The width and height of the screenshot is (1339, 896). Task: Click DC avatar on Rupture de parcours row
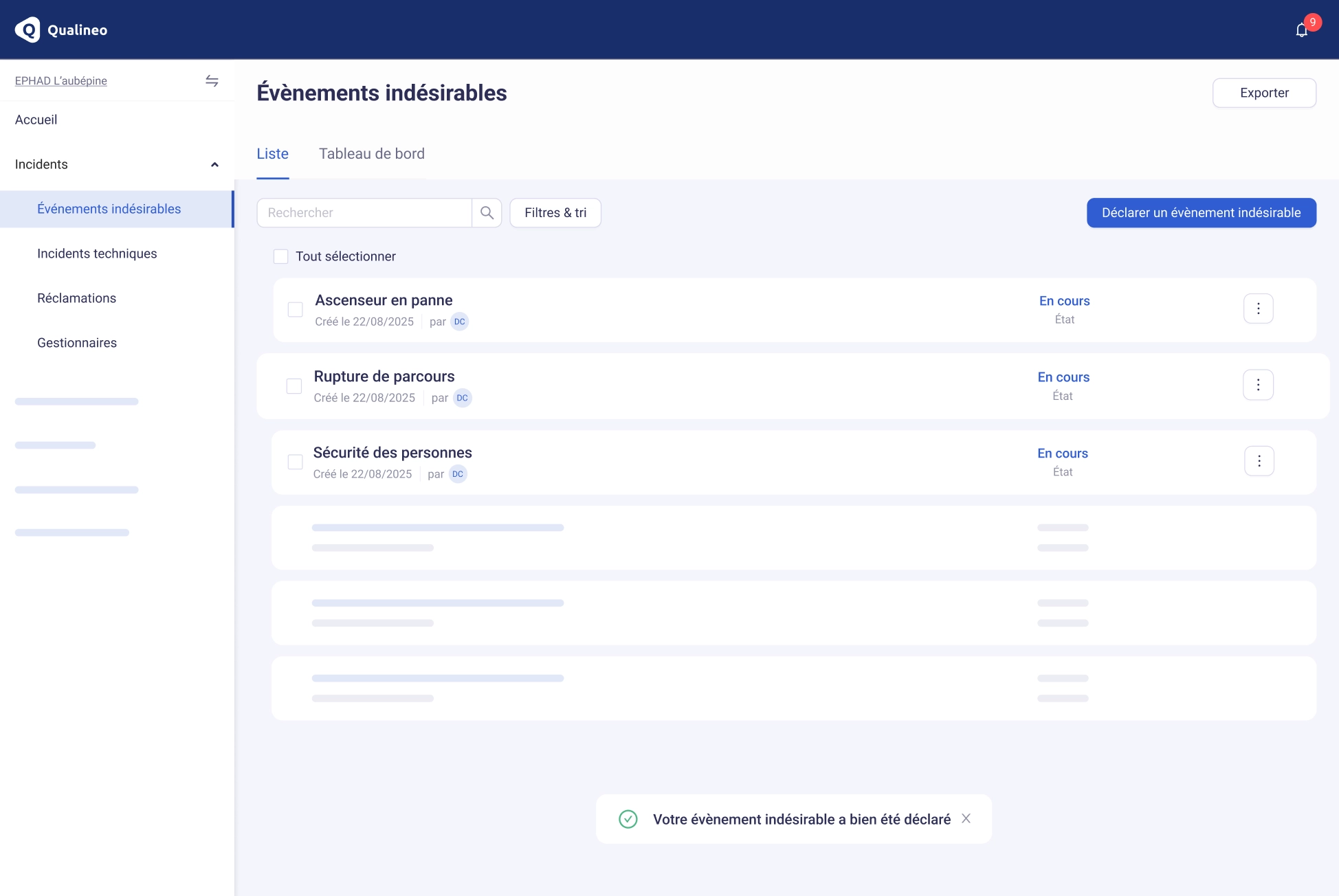click(x=462, y=398)
